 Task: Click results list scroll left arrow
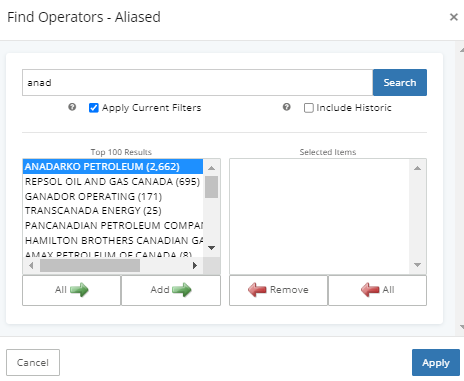[31, 265]
